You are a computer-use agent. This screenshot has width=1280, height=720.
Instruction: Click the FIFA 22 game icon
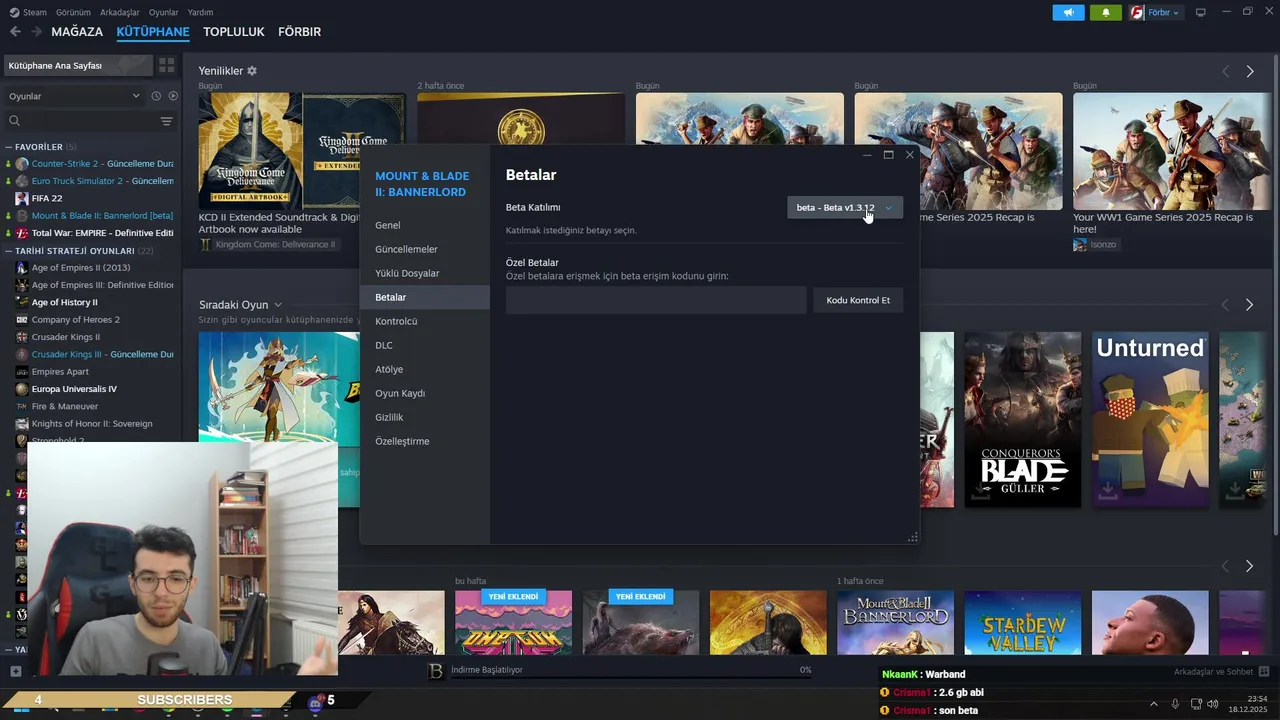[22, 198]
